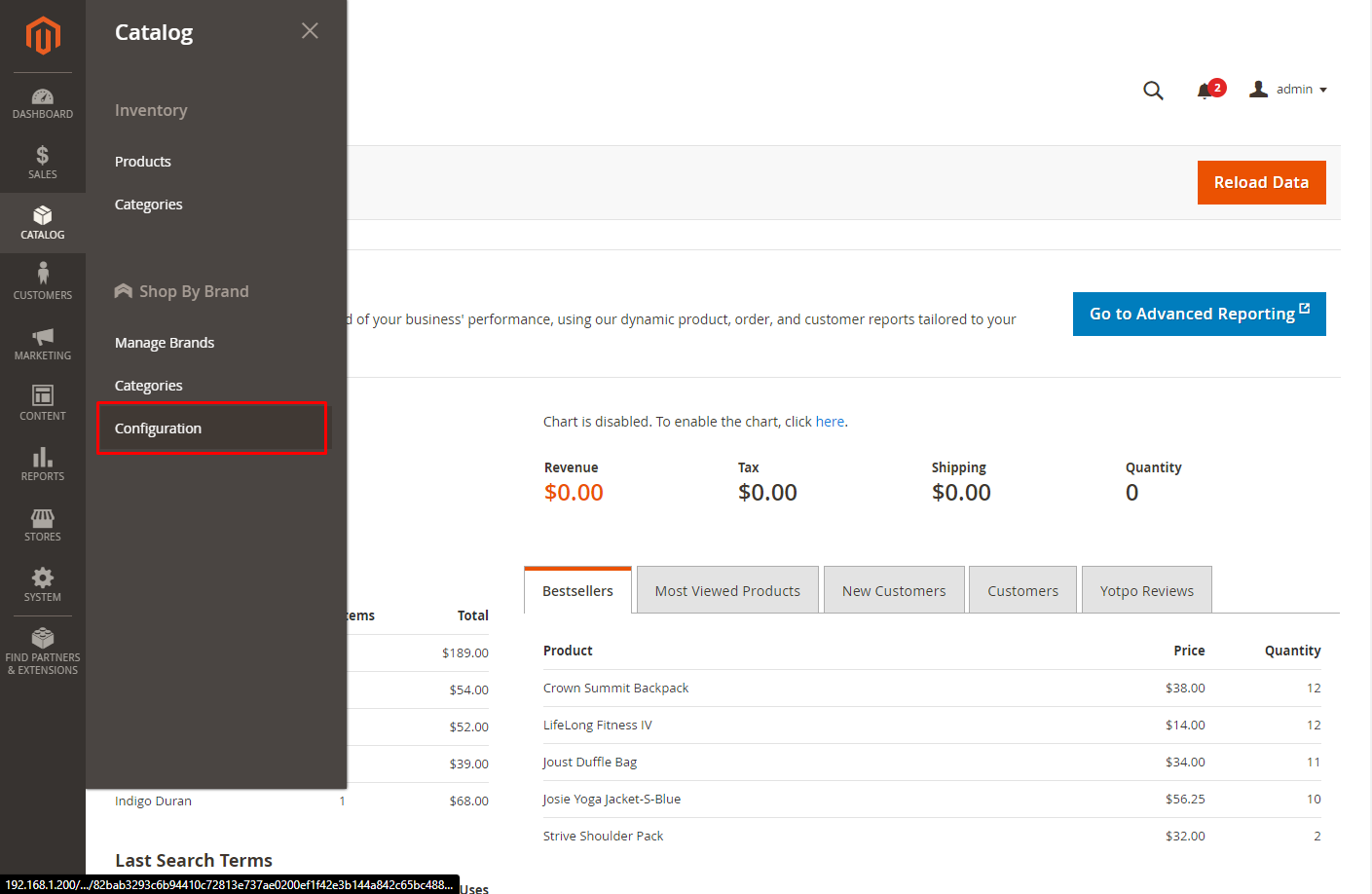Click the 'here' link to enable chart
1372x894 pixels.
830,422
